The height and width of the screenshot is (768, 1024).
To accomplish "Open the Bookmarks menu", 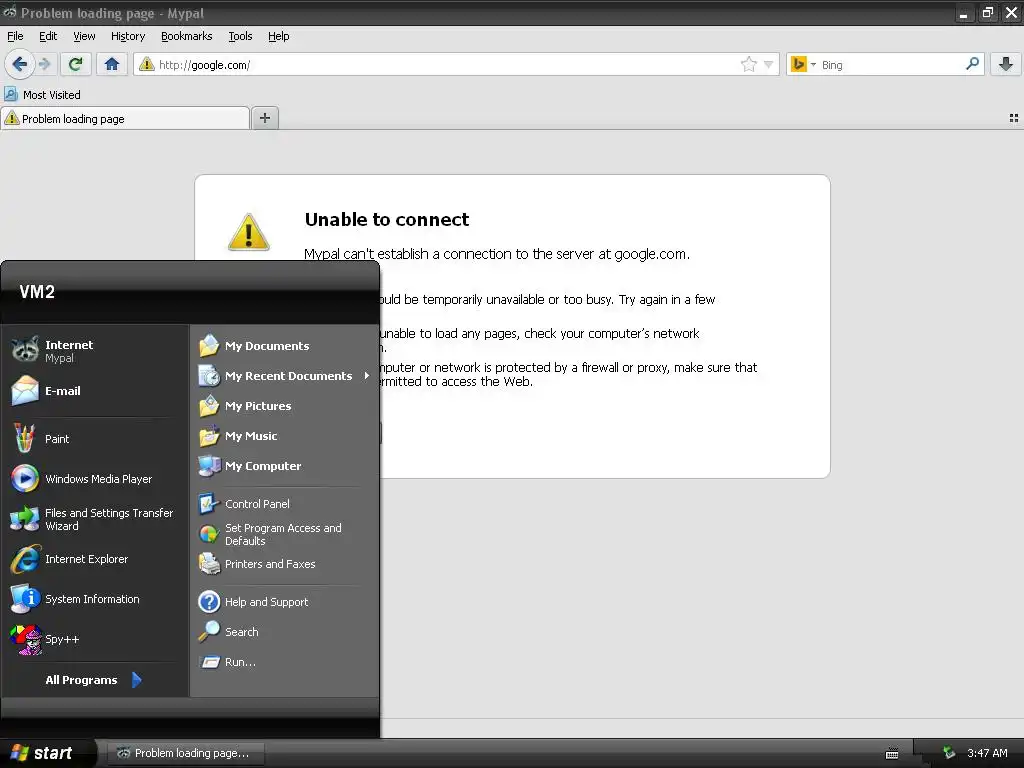I will (187, 37).
